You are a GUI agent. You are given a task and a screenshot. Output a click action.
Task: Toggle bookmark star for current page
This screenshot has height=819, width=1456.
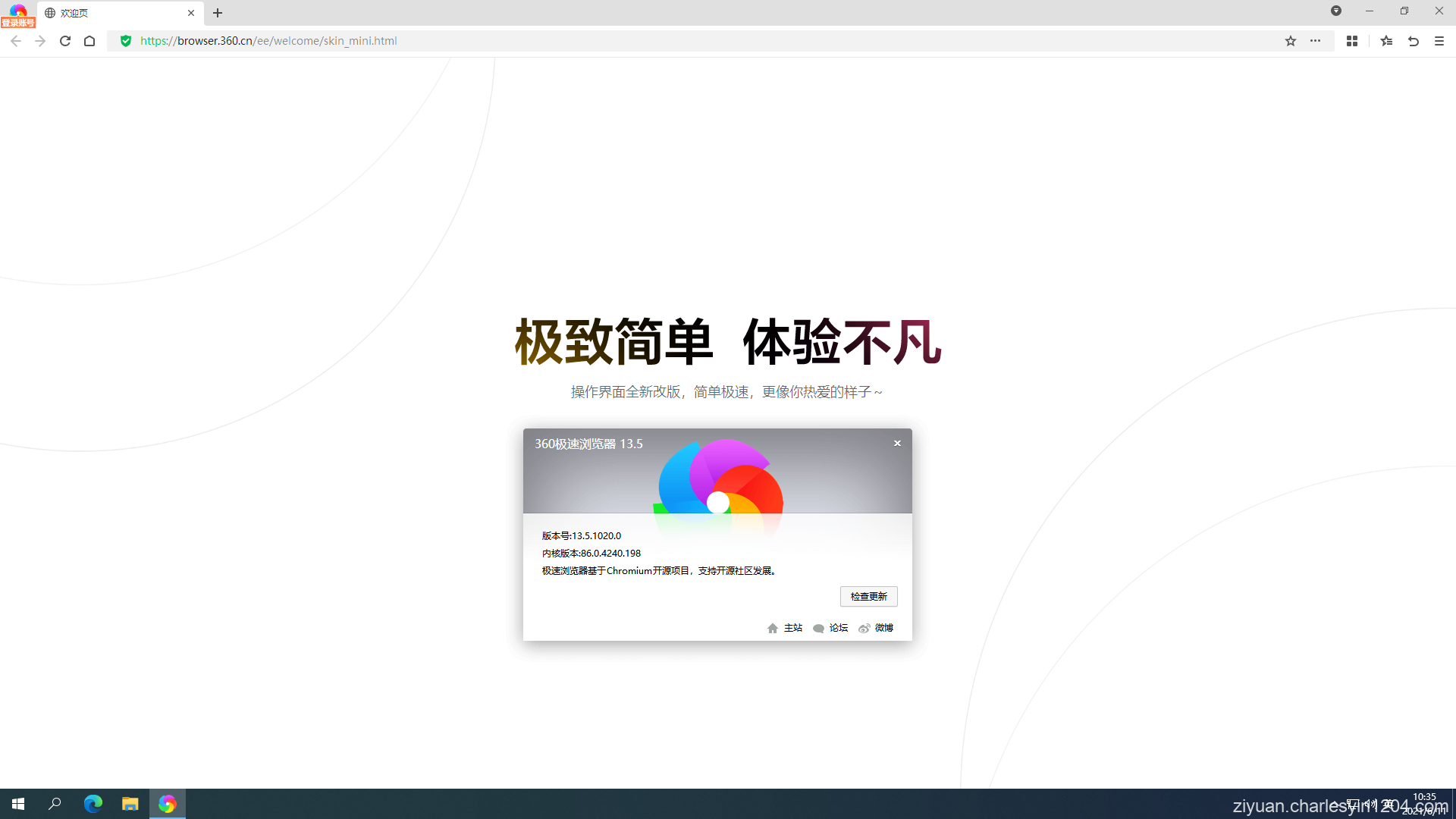click(1290, 41)
